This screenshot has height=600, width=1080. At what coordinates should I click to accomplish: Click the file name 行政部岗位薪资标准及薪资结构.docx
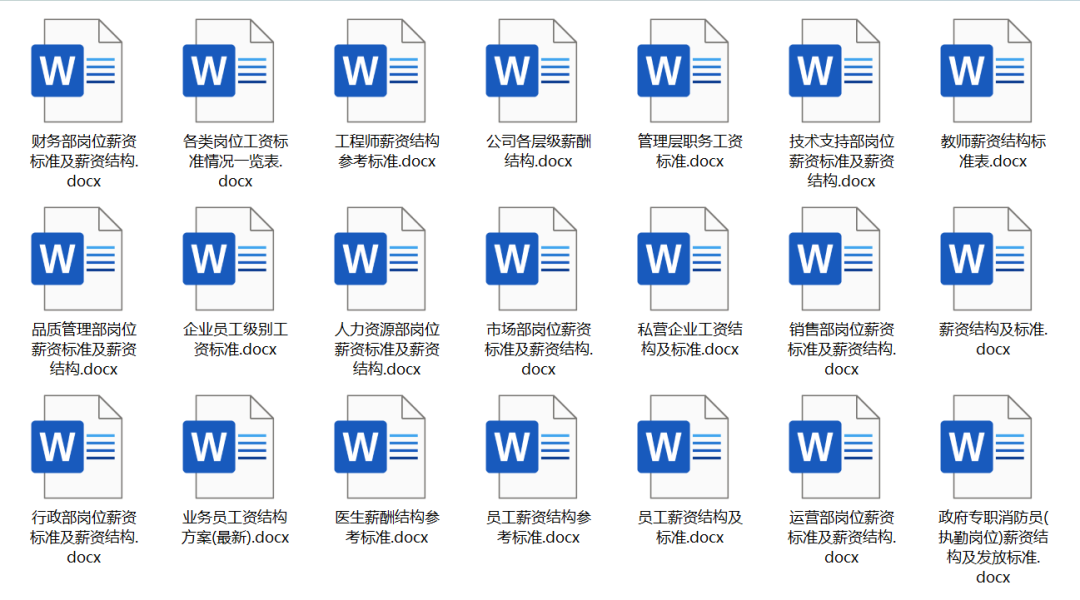tap(84, 537)
